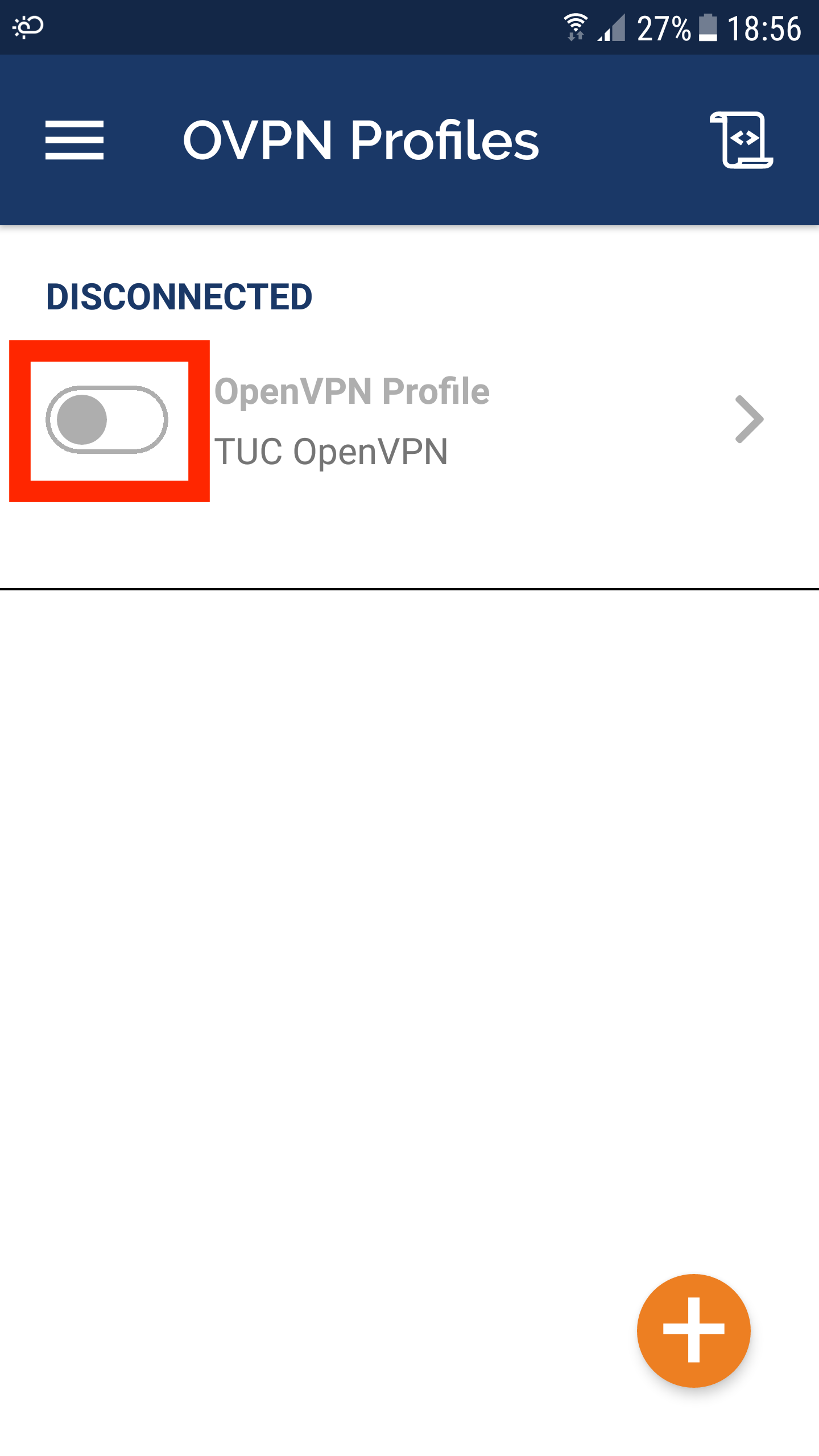Tap empty header space between title and log icon
This screenshot has width=819, height=1456.
(x=624, y=140)
